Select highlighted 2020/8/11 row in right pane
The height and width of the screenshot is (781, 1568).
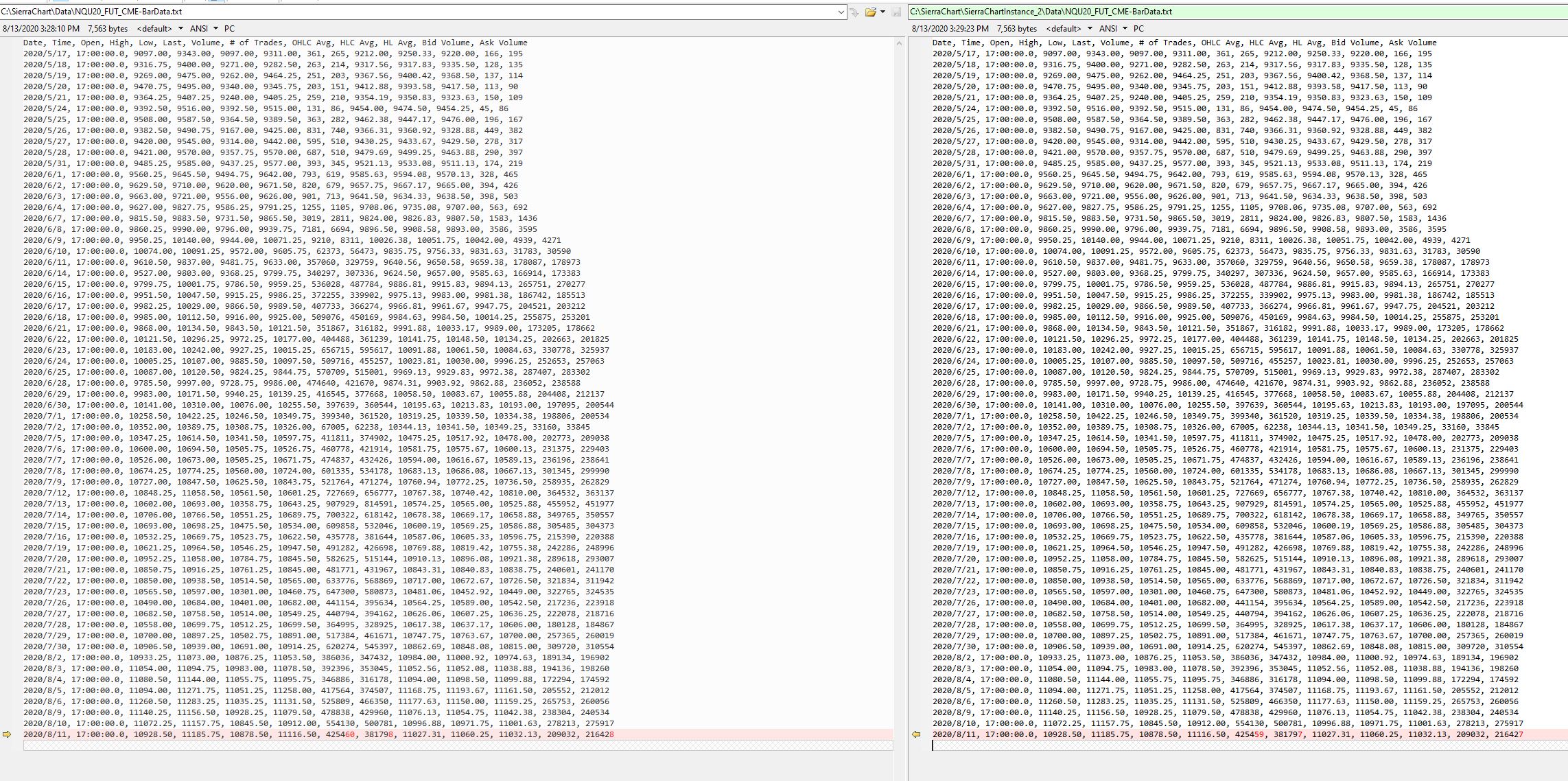tap(1228, 734)
